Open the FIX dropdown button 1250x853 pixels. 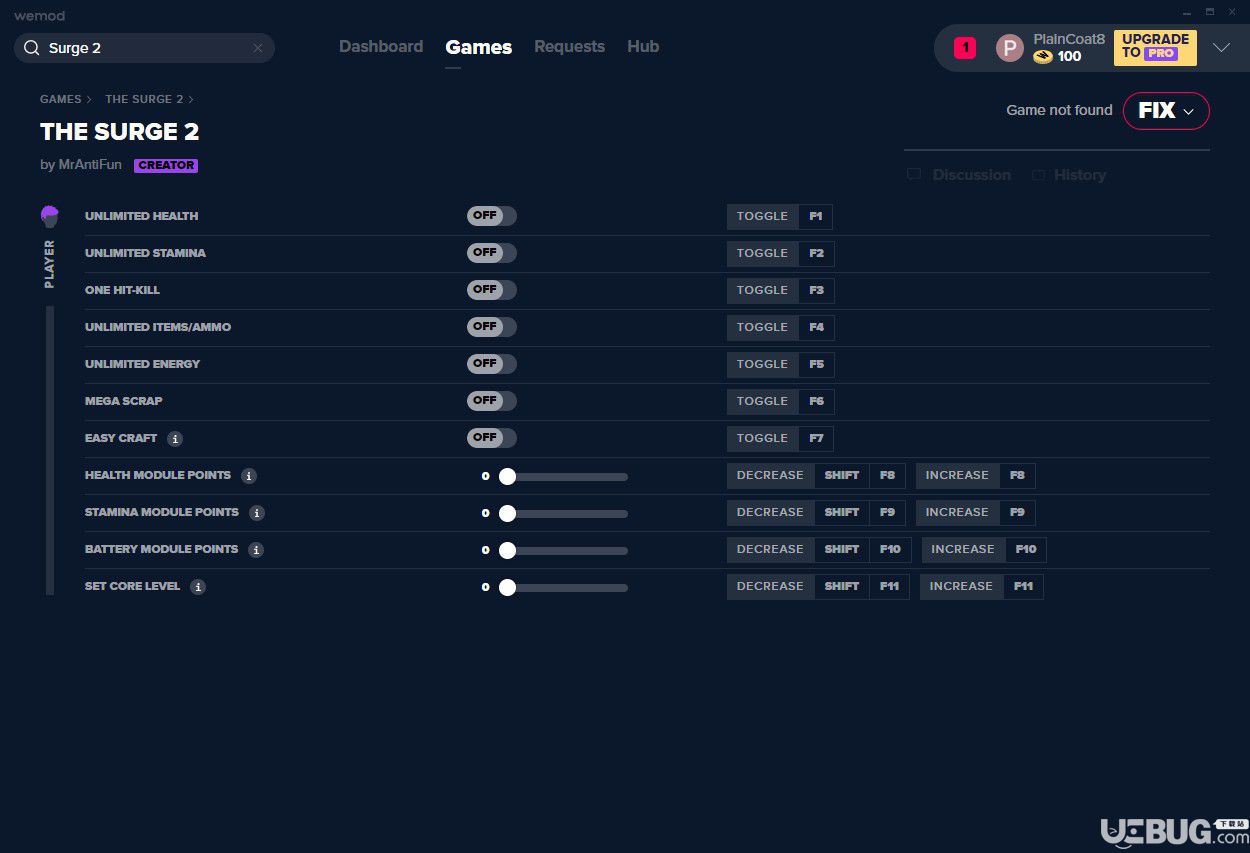pyautogui.click(x=1166, y=111)
